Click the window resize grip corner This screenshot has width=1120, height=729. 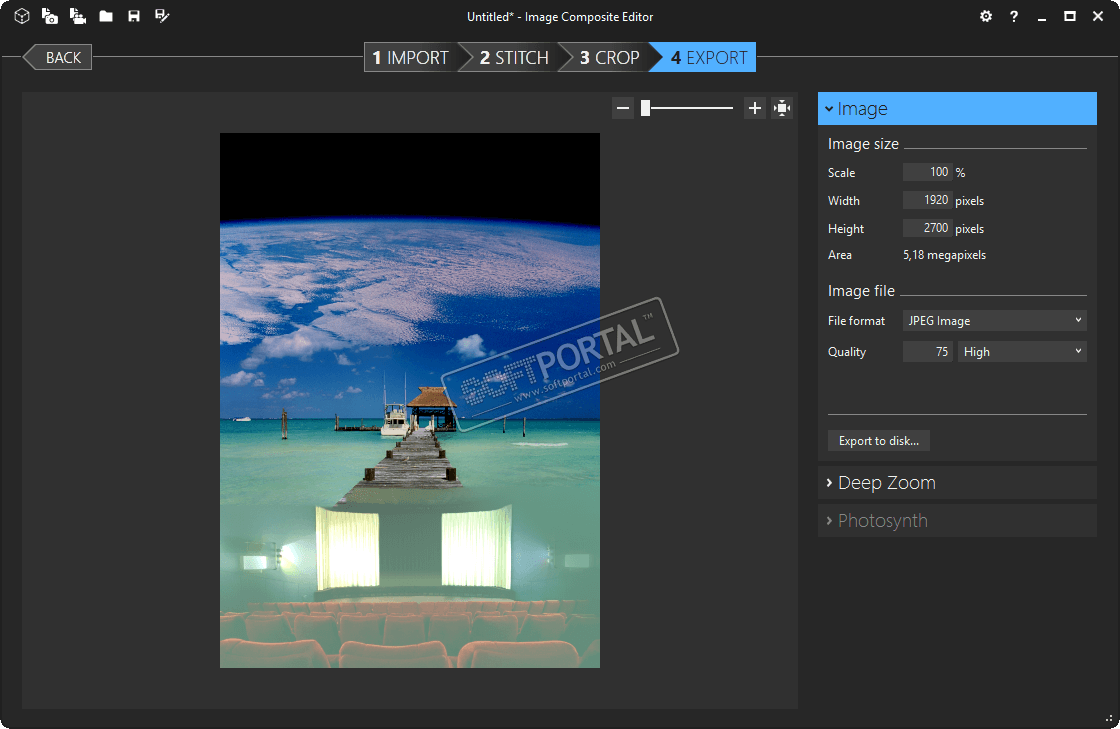(1109, 718)
